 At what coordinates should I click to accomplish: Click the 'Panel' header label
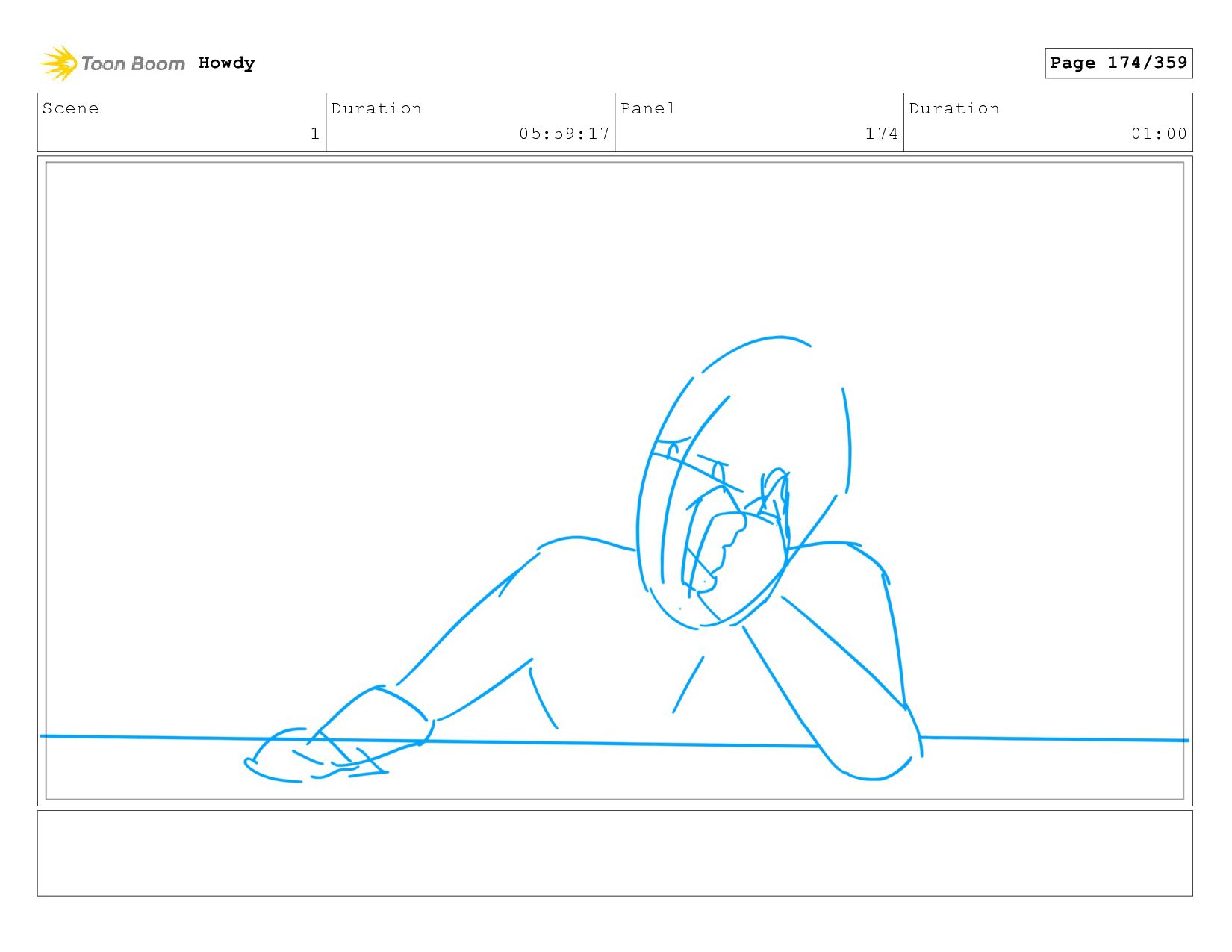648,108
